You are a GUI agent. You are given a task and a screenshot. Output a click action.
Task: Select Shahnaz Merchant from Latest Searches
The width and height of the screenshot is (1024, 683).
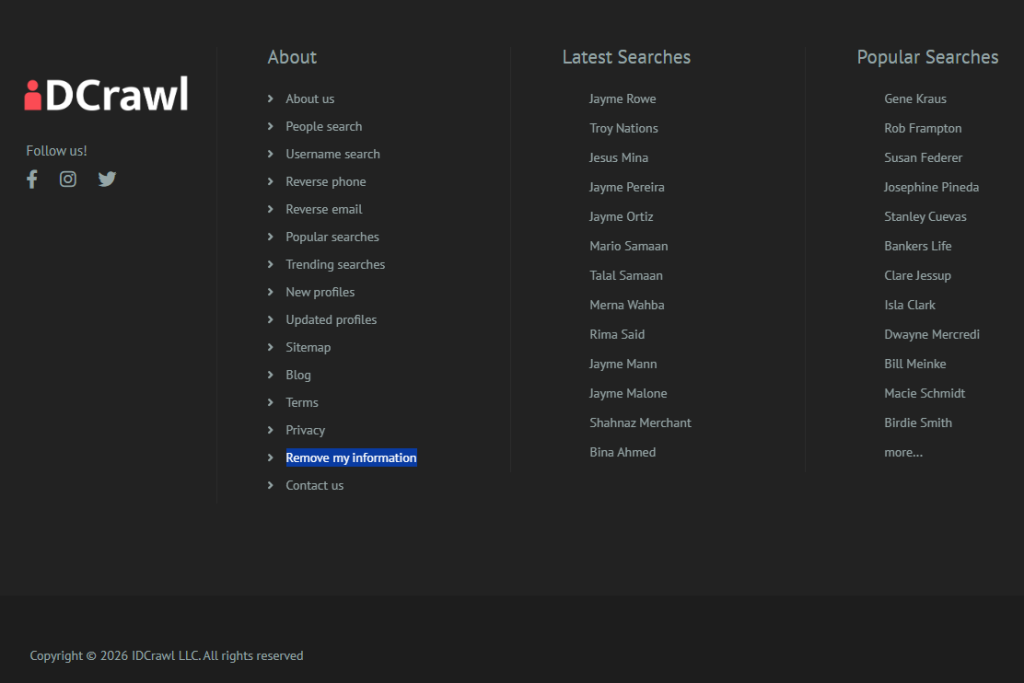(x=640, y=423)
